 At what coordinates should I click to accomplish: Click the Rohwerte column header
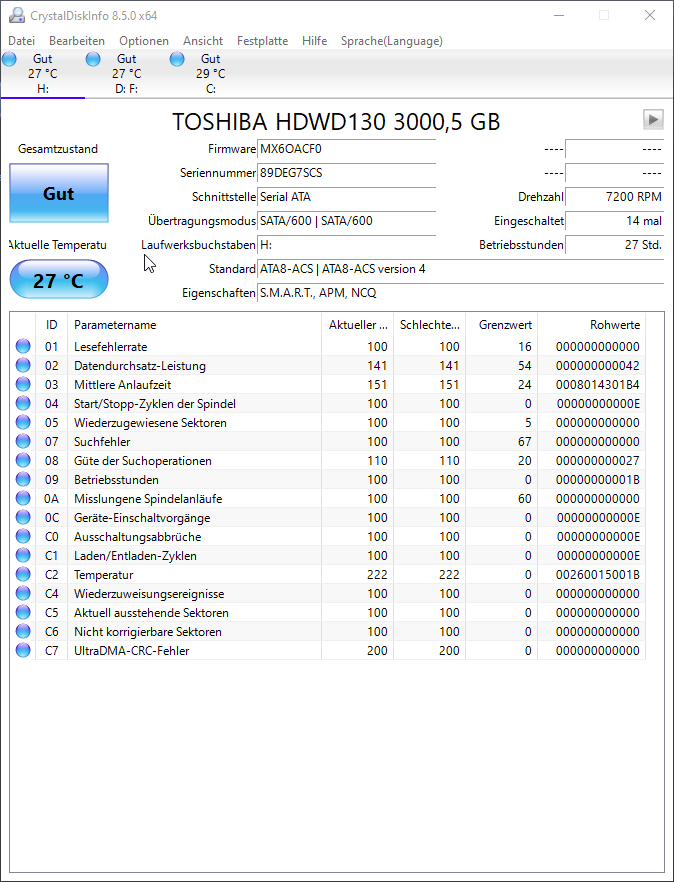pyautogui.click(x=591, y=325)
